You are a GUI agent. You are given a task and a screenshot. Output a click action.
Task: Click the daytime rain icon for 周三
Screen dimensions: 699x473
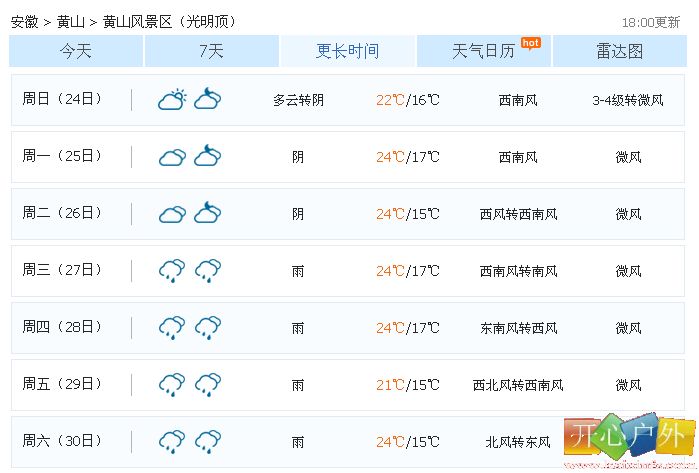[x=172, y=271]
